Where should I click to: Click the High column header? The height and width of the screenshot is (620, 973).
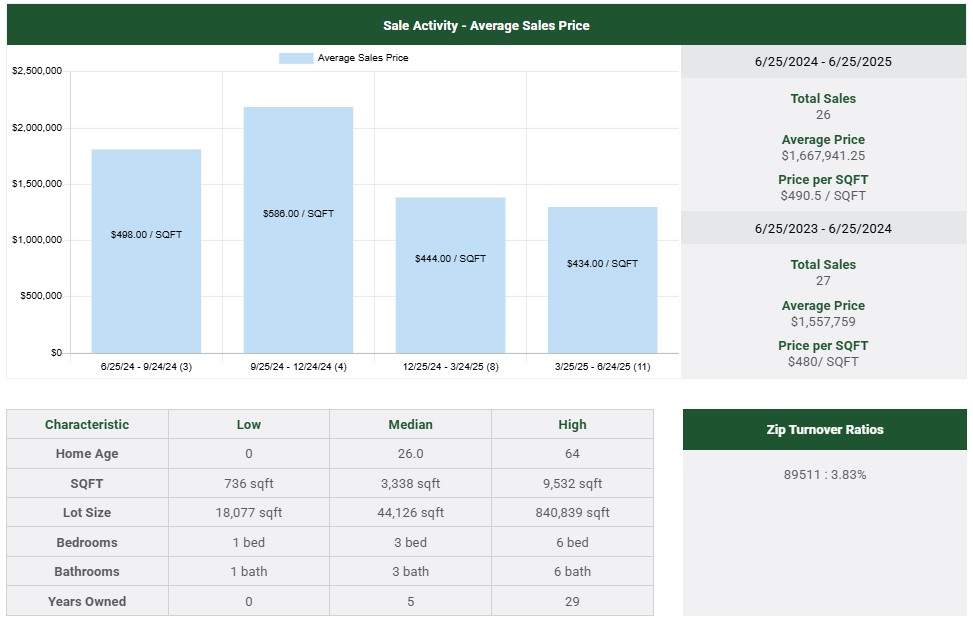[x=572, y=424]
